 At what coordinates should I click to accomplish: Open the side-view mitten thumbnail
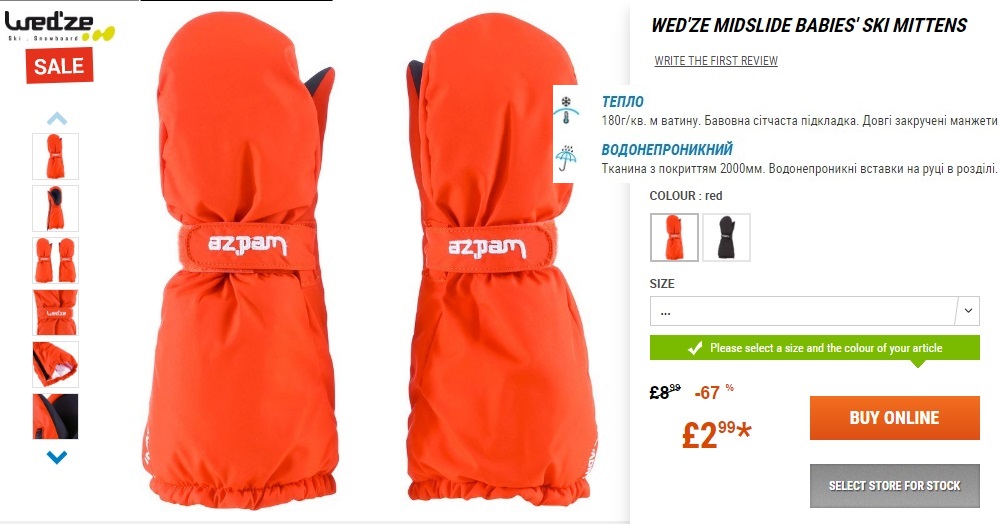[x=55, y=208]
